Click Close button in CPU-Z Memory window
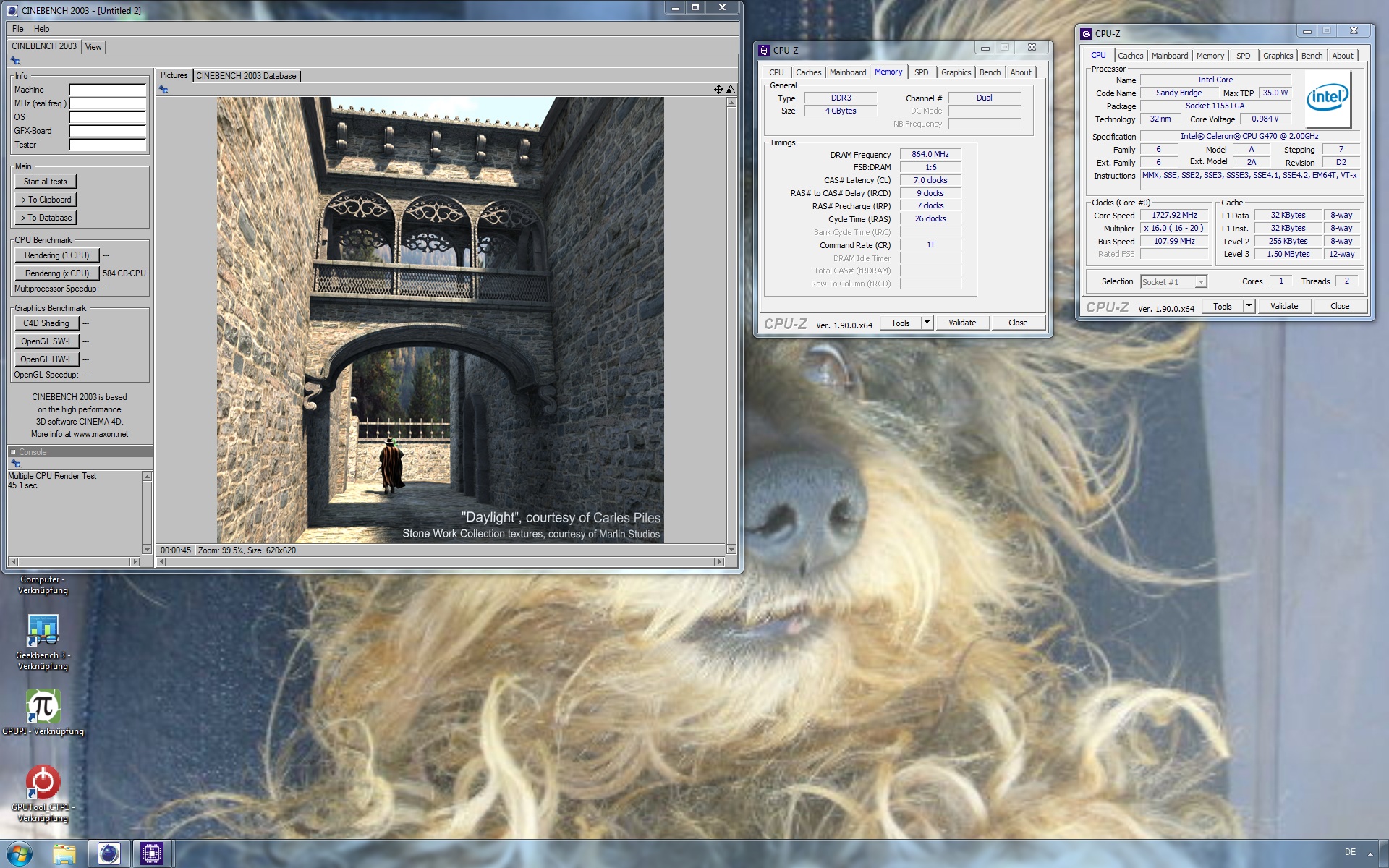The height and width of the screenshot is (868, 1389). [1018, 323]
